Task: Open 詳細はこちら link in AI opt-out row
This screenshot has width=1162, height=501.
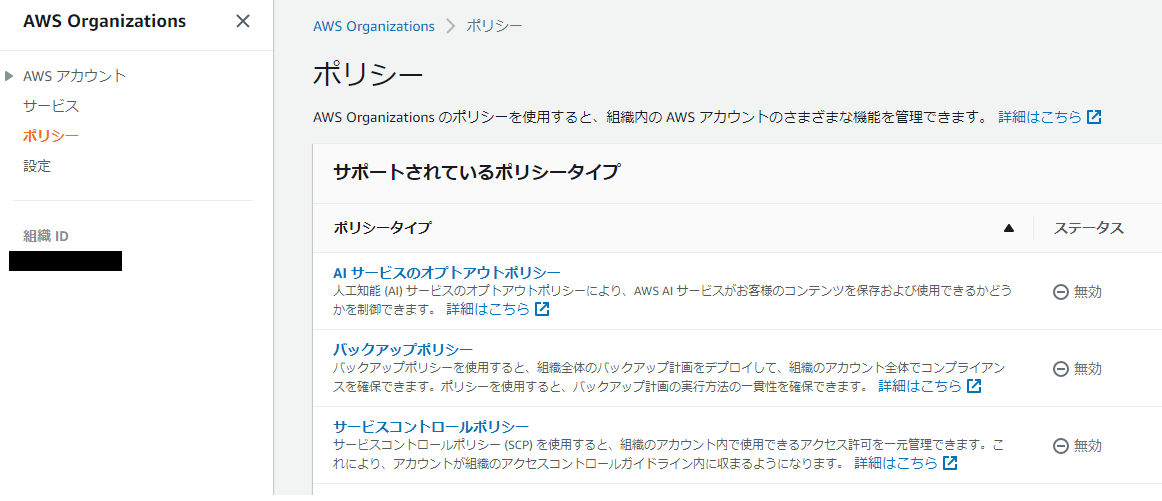Action: point(488,308)
